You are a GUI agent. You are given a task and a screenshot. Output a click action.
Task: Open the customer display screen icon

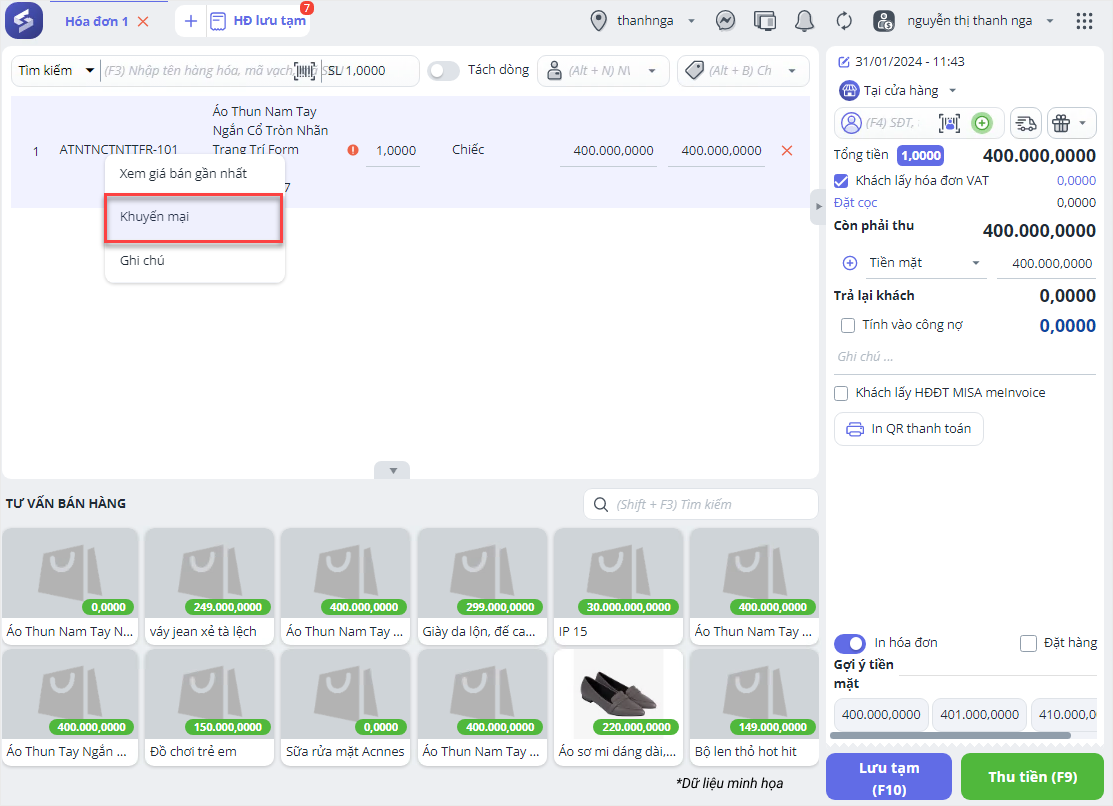pyautogui.click(x=764, y=21)
